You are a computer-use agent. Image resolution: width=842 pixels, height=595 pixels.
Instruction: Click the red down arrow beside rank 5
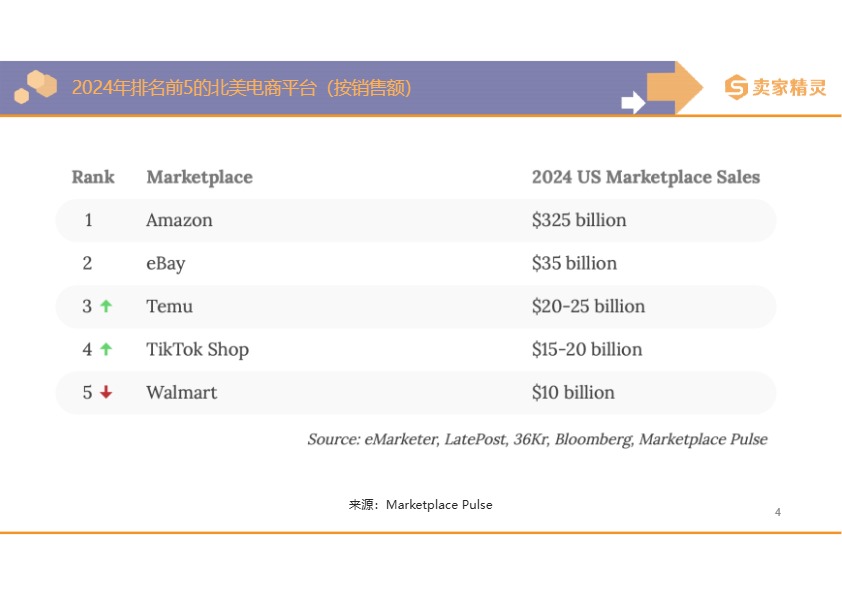(x=106, y=392)
